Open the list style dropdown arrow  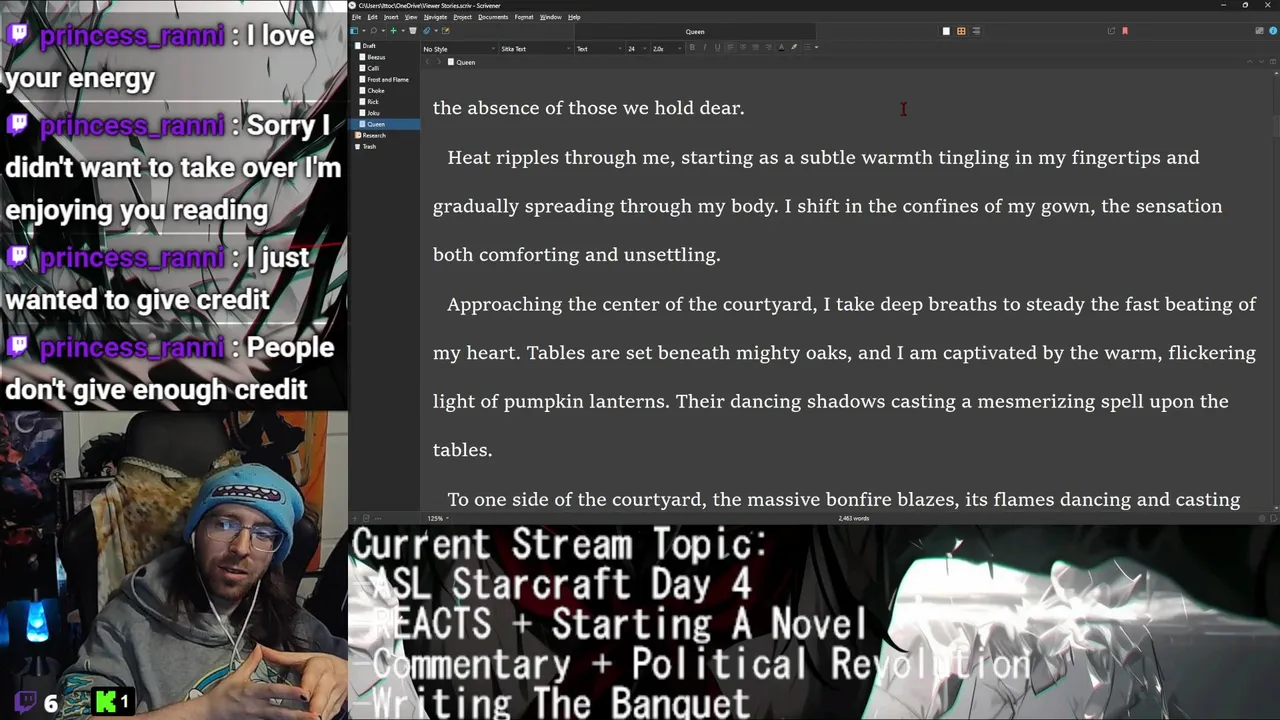(816, 48)
